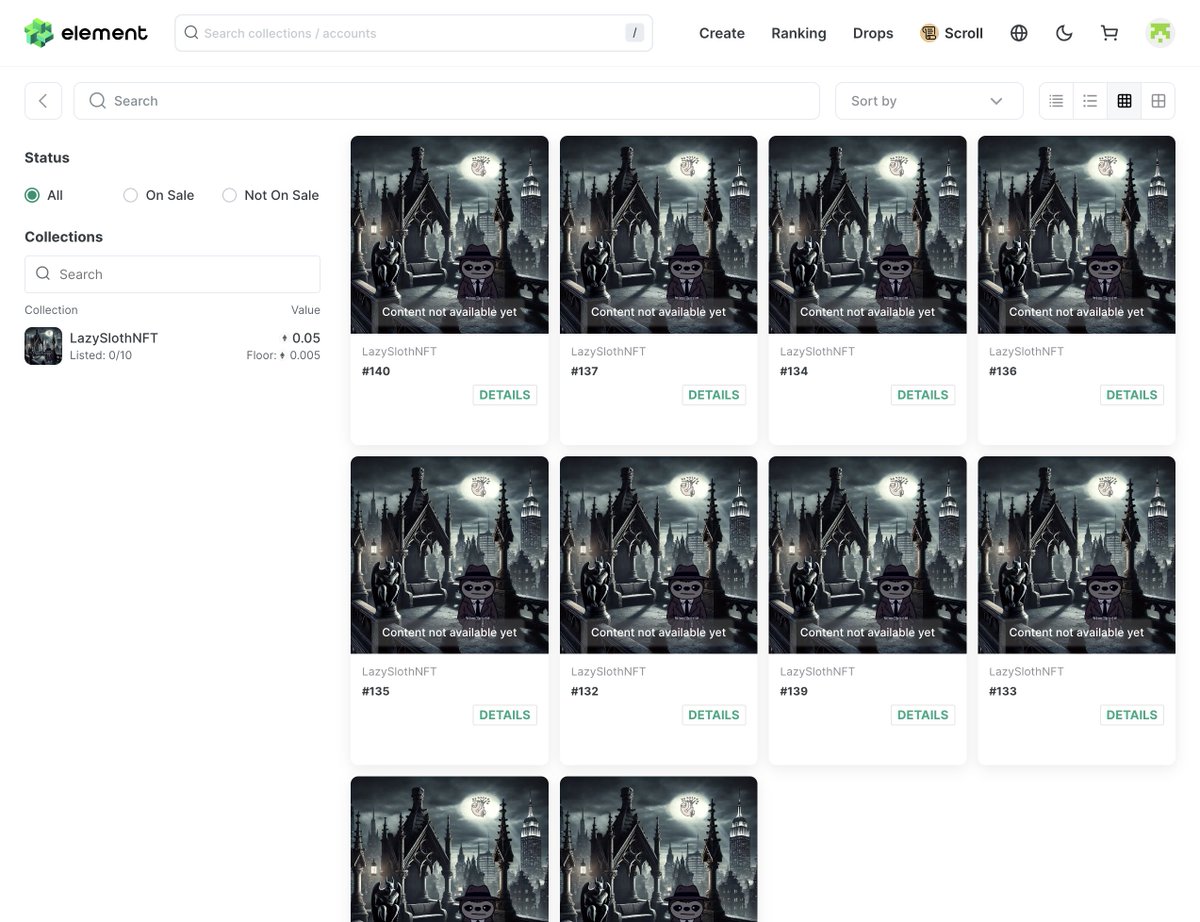Toggle dark mode with the moon icon
Viewport: 1200px width, 922px height.
[1064, 33]
